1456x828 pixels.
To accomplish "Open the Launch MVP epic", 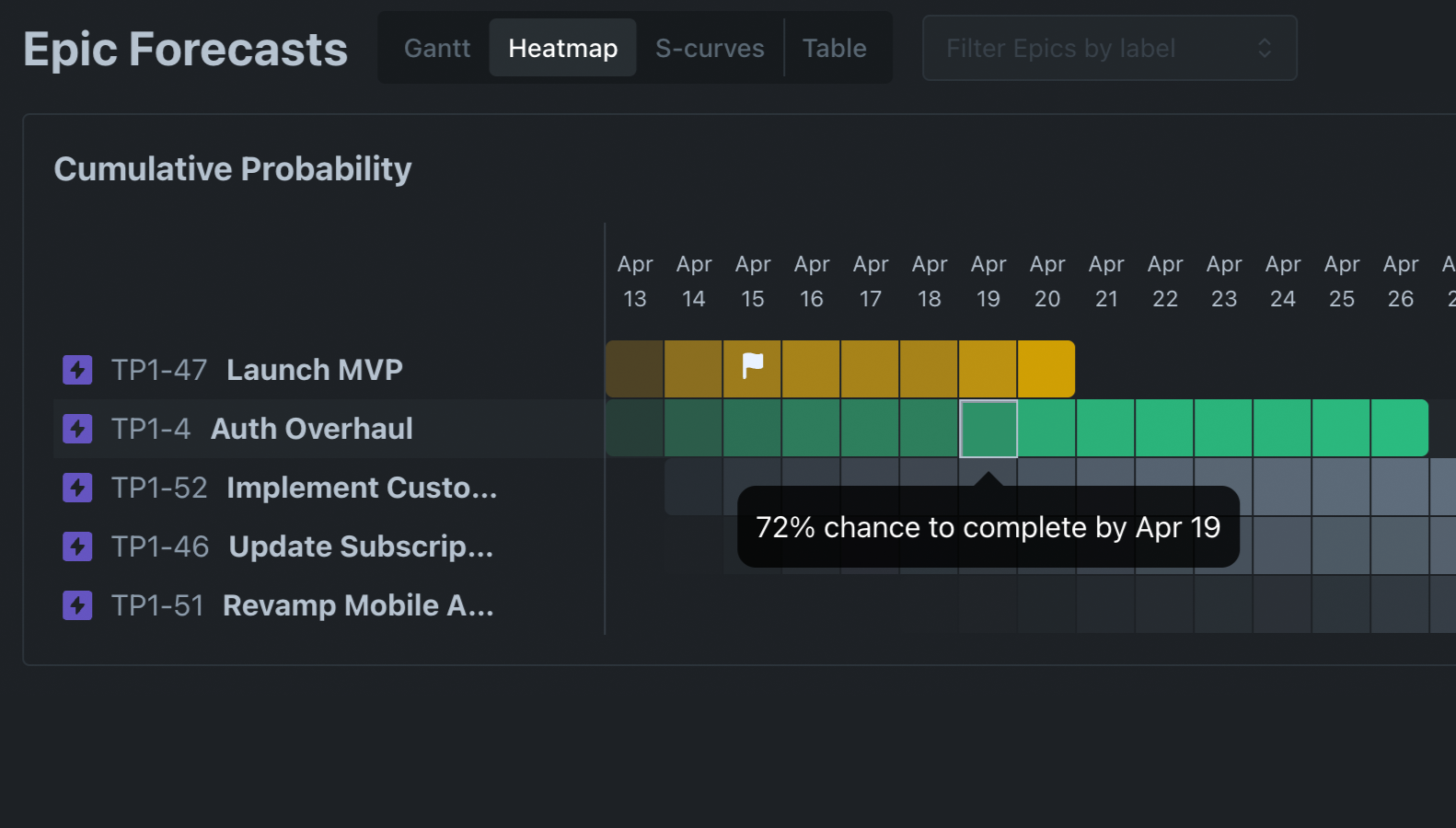I will point(314,370).
